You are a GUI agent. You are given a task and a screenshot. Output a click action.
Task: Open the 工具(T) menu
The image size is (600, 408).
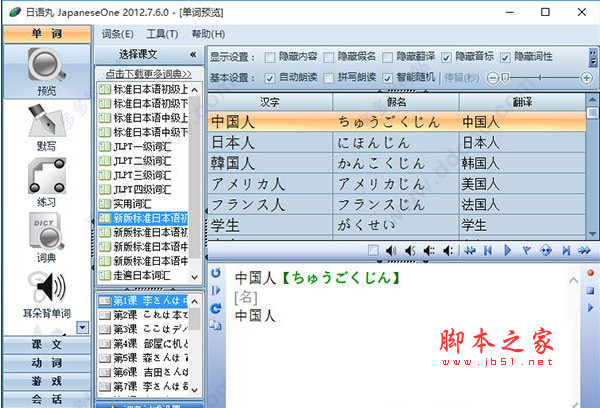click(x=162, y=34)
